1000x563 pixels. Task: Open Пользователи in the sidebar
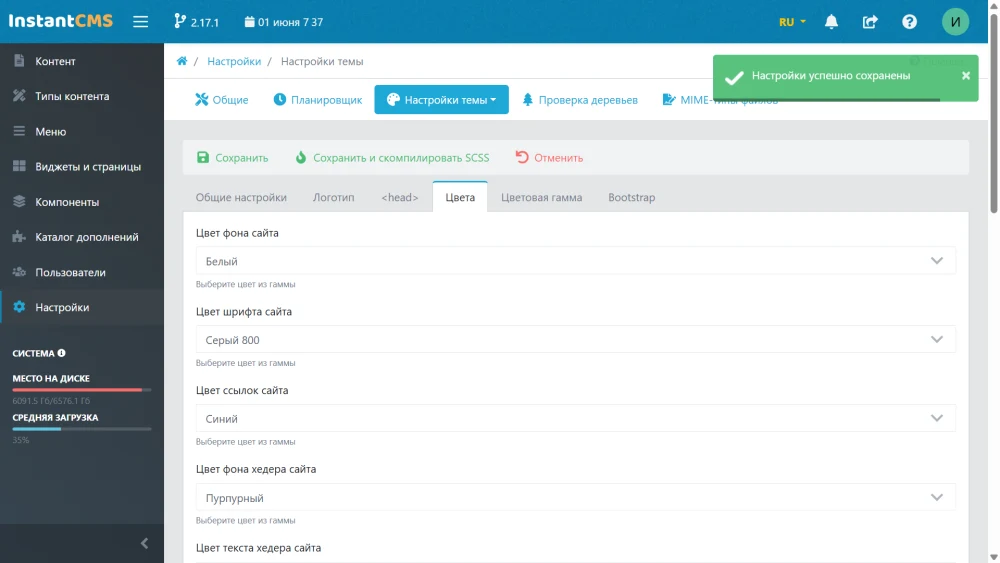[x=82, y=272]
